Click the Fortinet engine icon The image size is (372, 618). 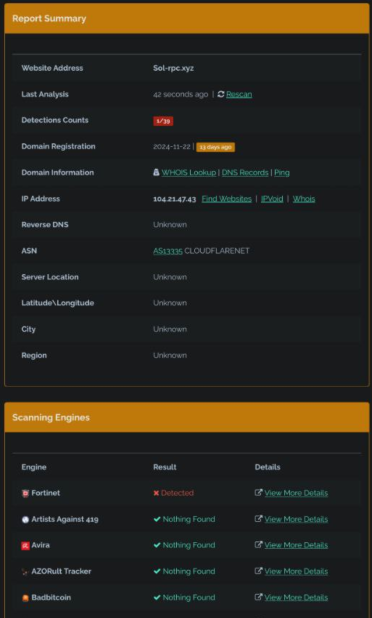click(25, 493)
